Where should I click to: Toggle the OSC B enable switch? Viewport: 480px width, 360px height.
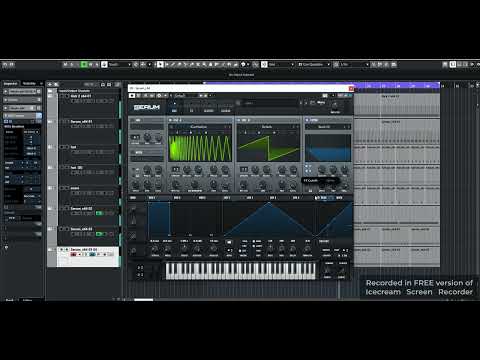pyautogui.click(x=239, y=120)
